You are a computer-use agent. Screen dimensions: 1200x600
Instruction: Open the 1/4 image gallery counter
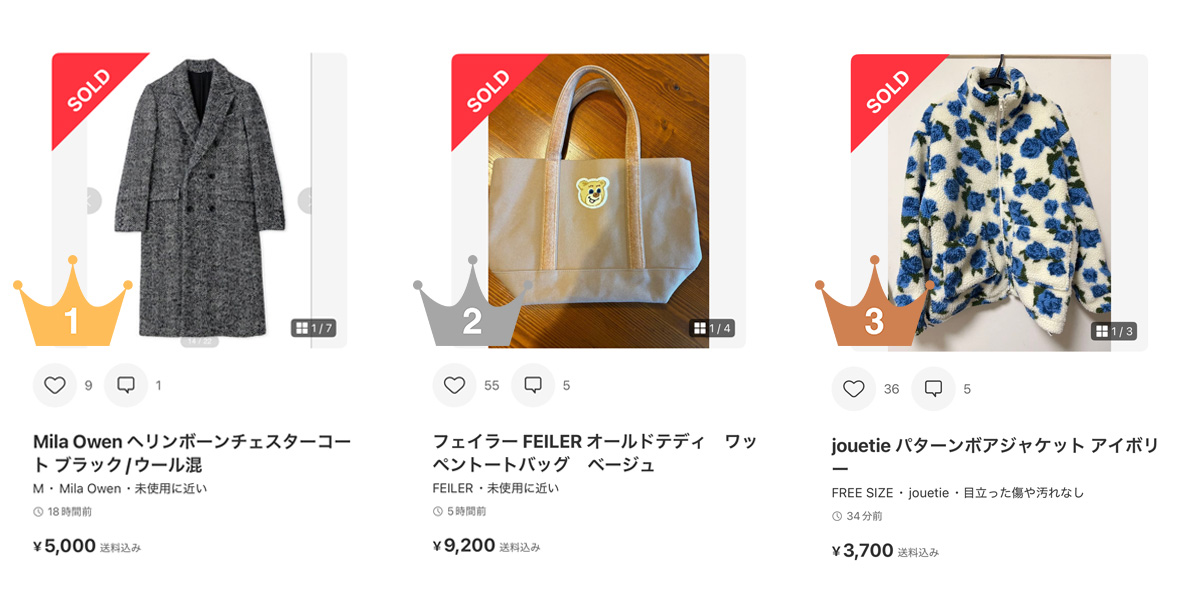[x=713, y=328]
